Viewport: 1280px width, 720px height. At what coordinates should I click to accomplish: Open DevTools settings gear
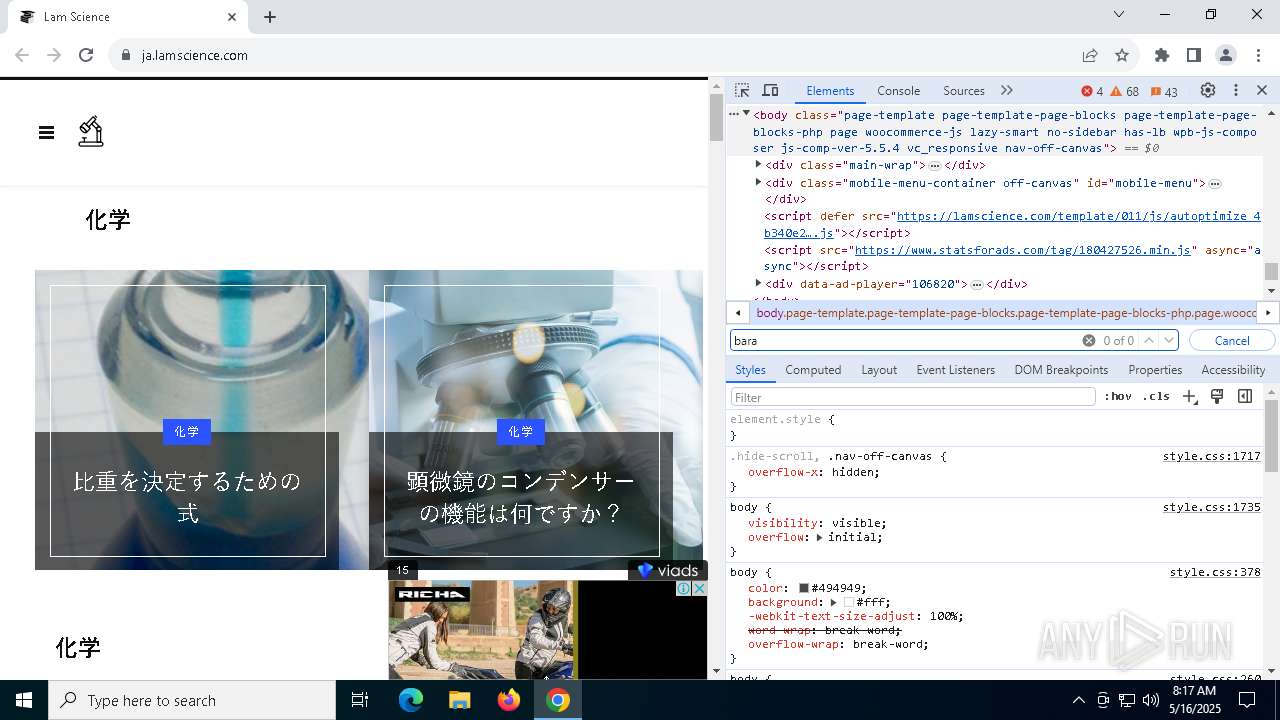pos(1208,90)
